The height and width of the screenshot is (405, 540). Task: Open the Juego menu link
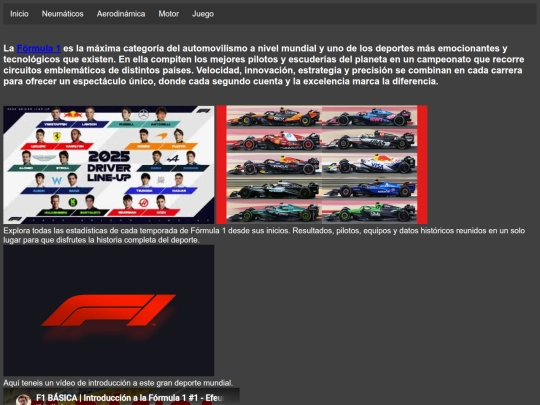click(x=203, y=14)
